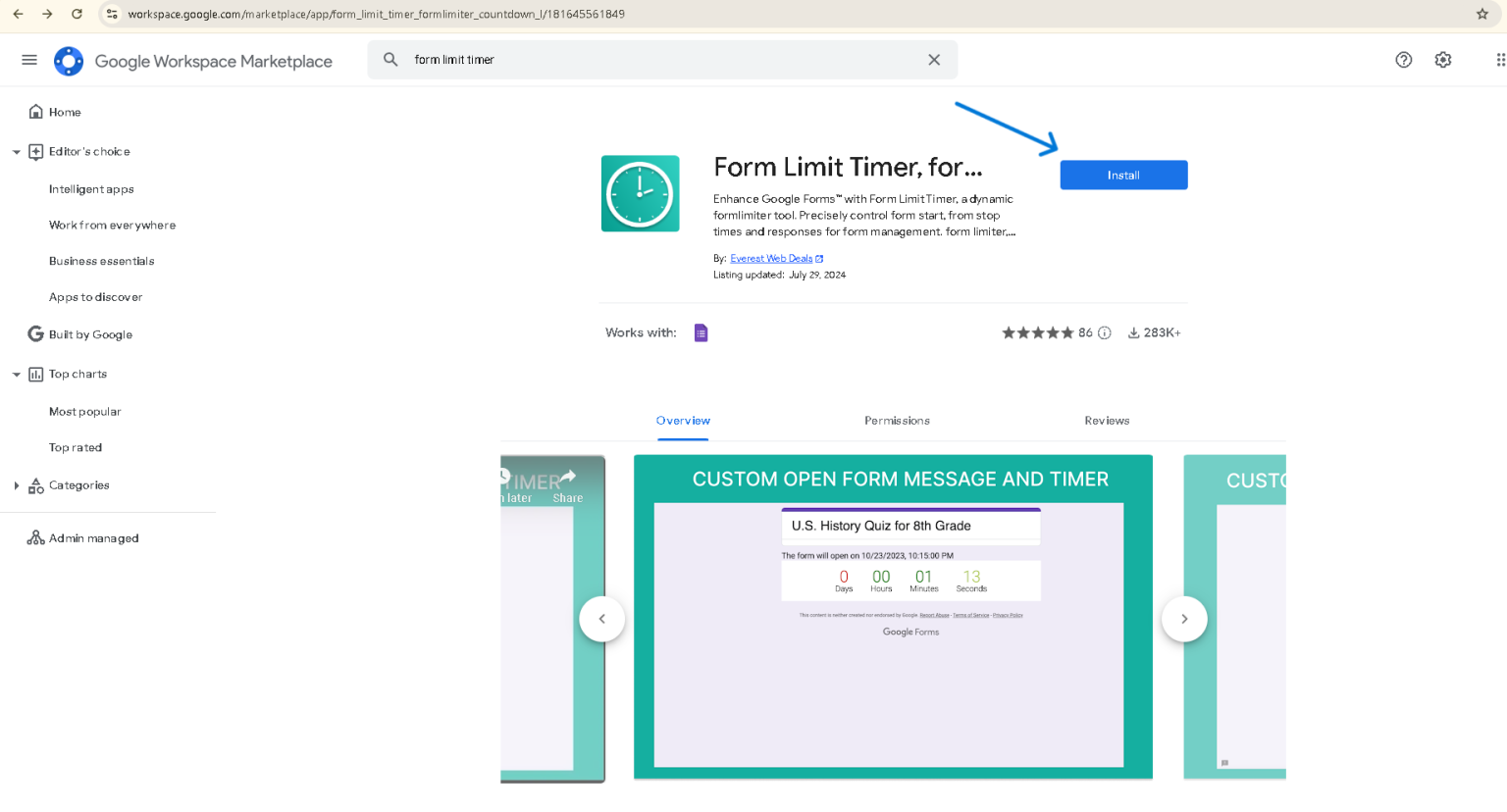Click the Google Forms compatibility icon
The image size is (1507, 812).
coord(701,332)
